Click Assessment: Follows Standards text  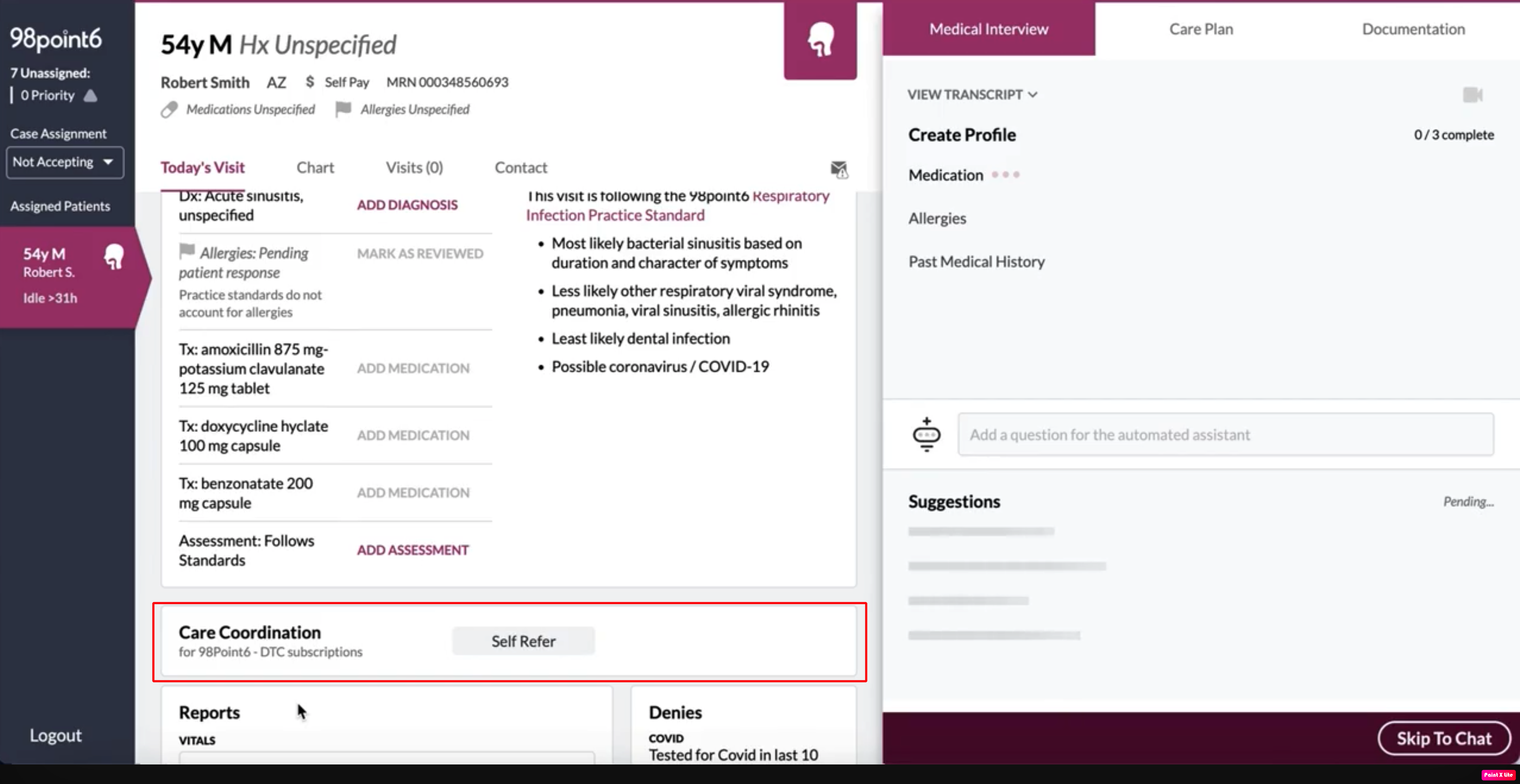[x=247, y=550]
